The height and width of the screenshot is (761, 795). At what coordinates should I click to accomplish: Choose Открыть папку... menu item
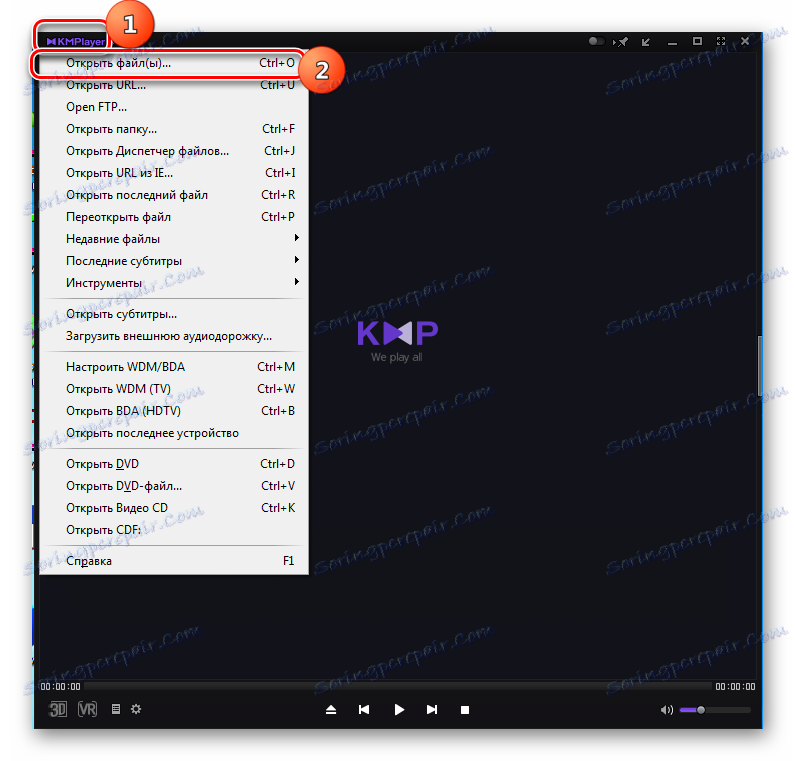[x=174, y=129]
